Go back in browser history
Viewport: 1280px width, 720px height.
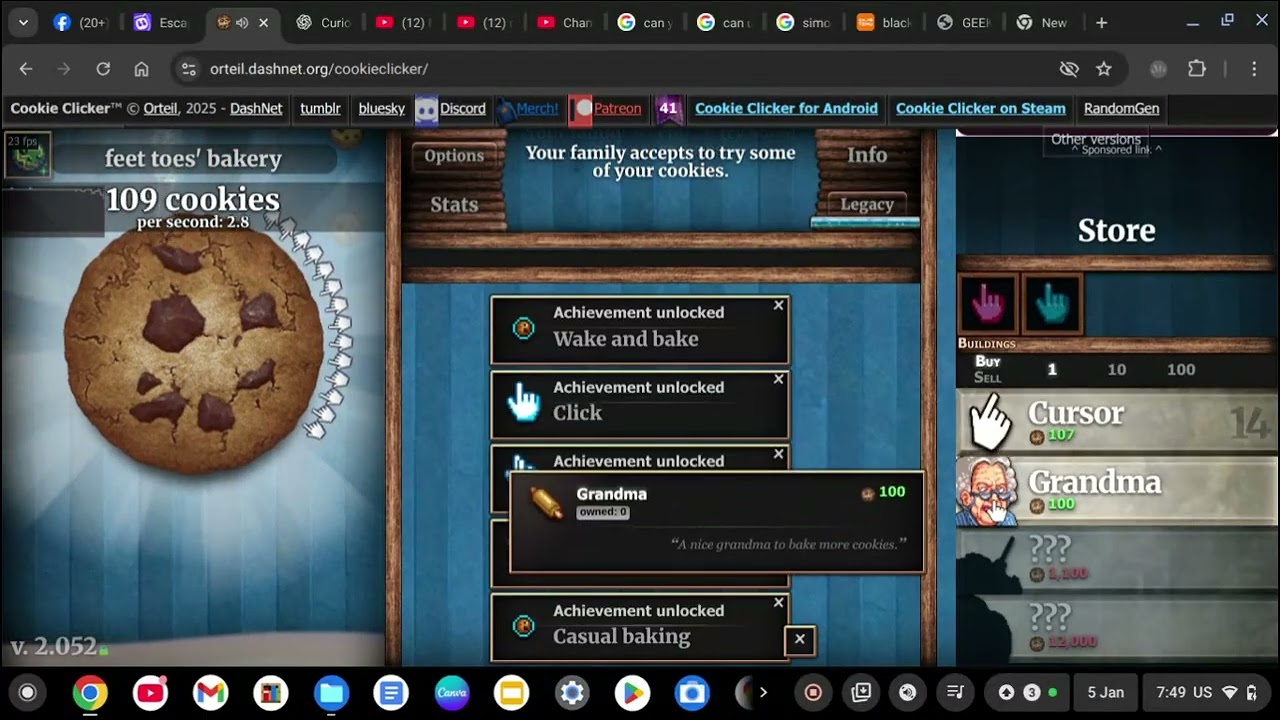[26, 69]
